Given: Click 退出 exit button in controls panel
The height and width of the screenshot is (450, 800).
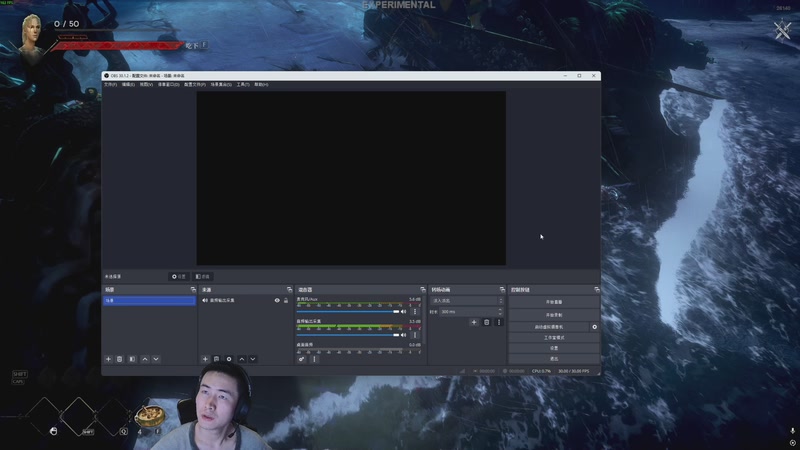Looking at the screenshot, I should tap(554, 359).
